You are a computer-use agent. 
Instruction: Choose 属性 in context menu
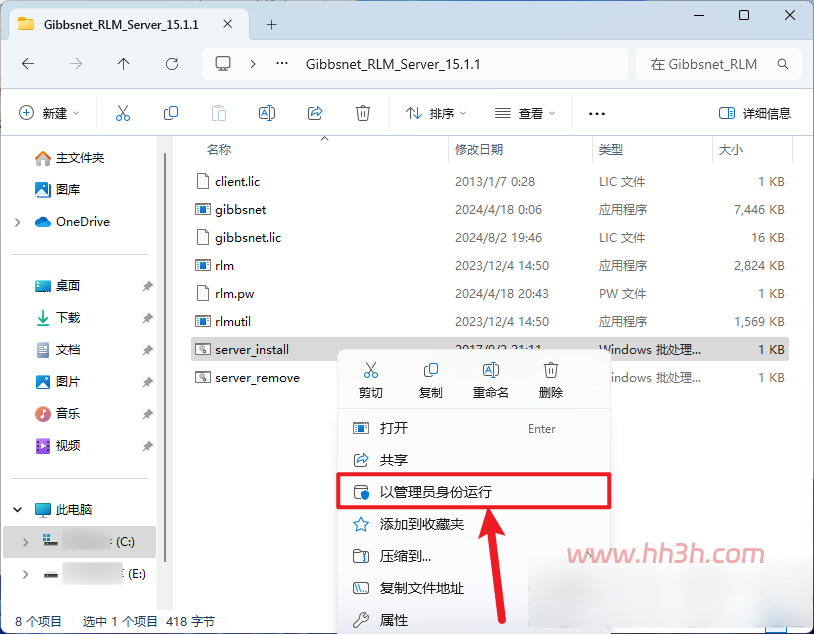pyautogui.click(x=473, y=620)
